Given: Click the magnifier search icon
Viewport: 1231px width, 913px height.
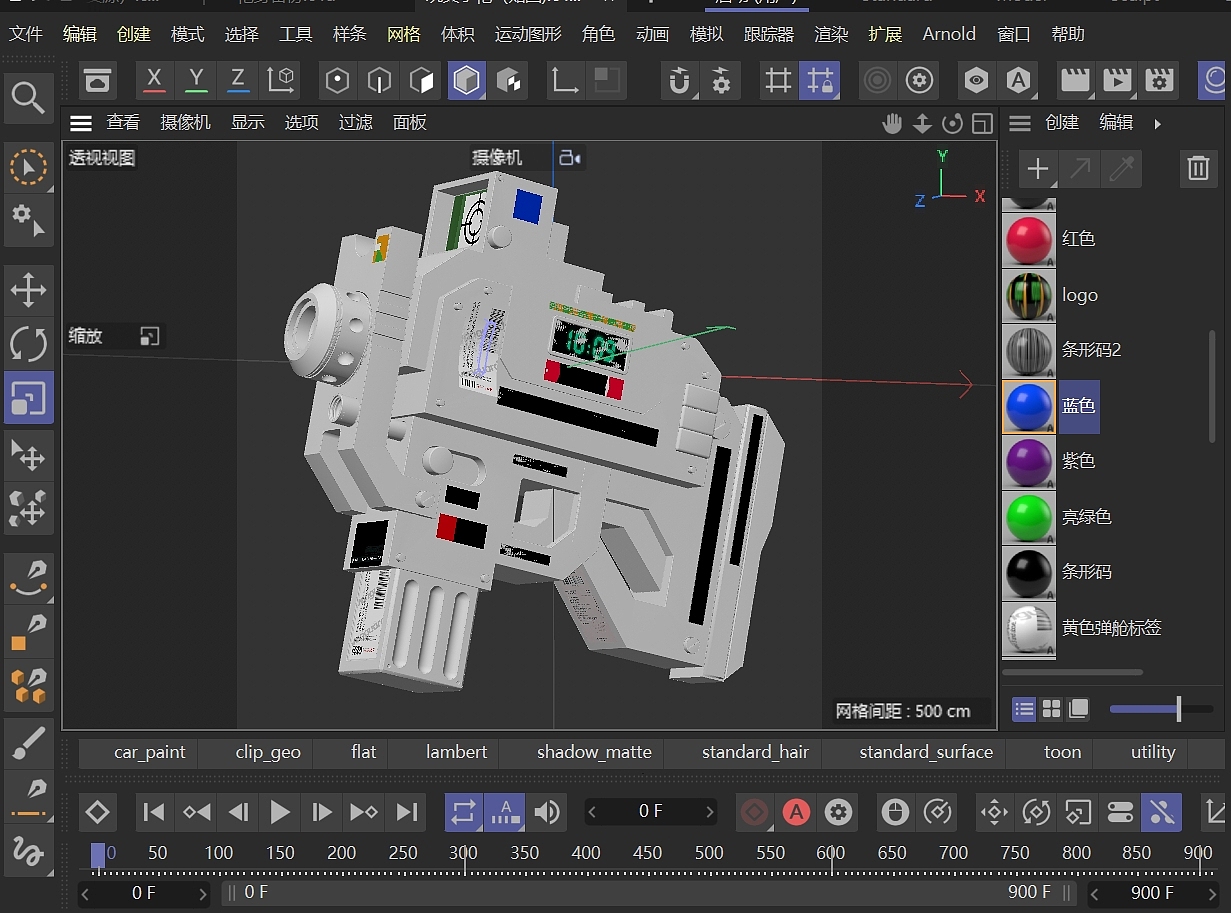Looking at the screenshot, I should 28,98.
